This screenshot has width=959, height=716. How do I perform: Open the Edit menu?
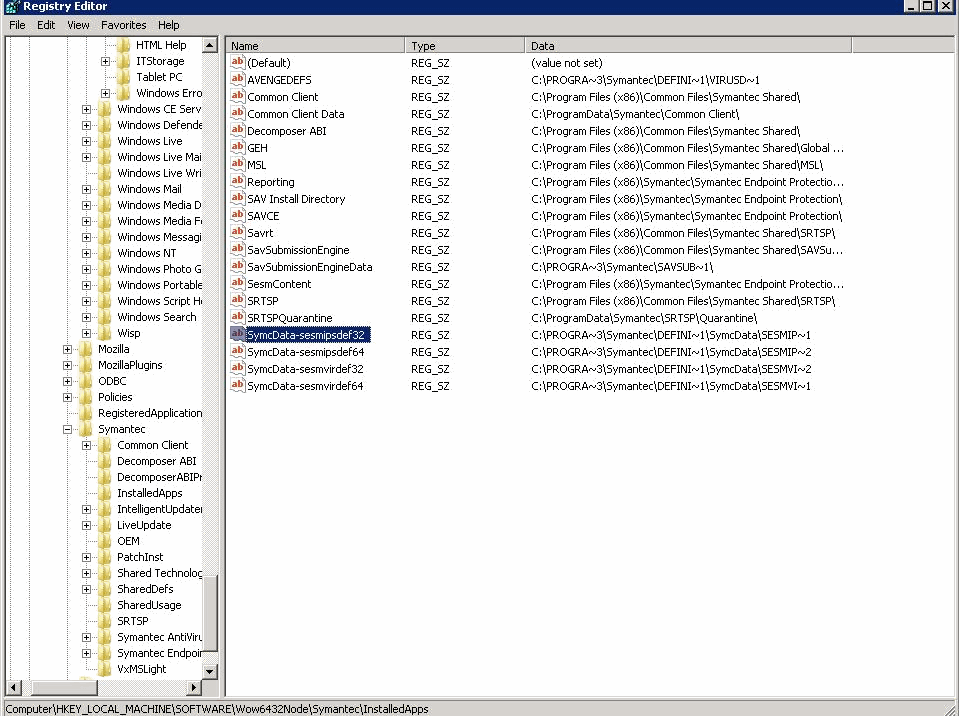click(46, 25)
